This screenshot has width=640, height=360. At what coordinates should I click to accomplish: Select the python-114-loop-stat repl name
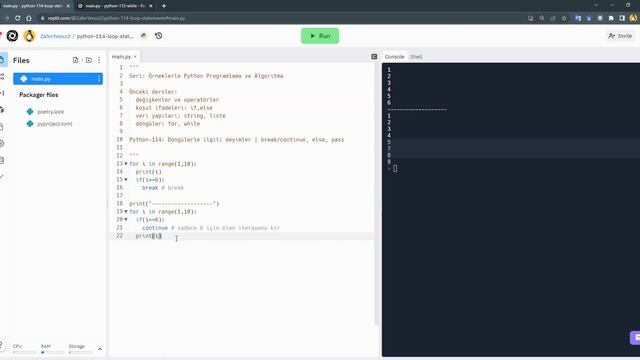[x=105, y=36]
